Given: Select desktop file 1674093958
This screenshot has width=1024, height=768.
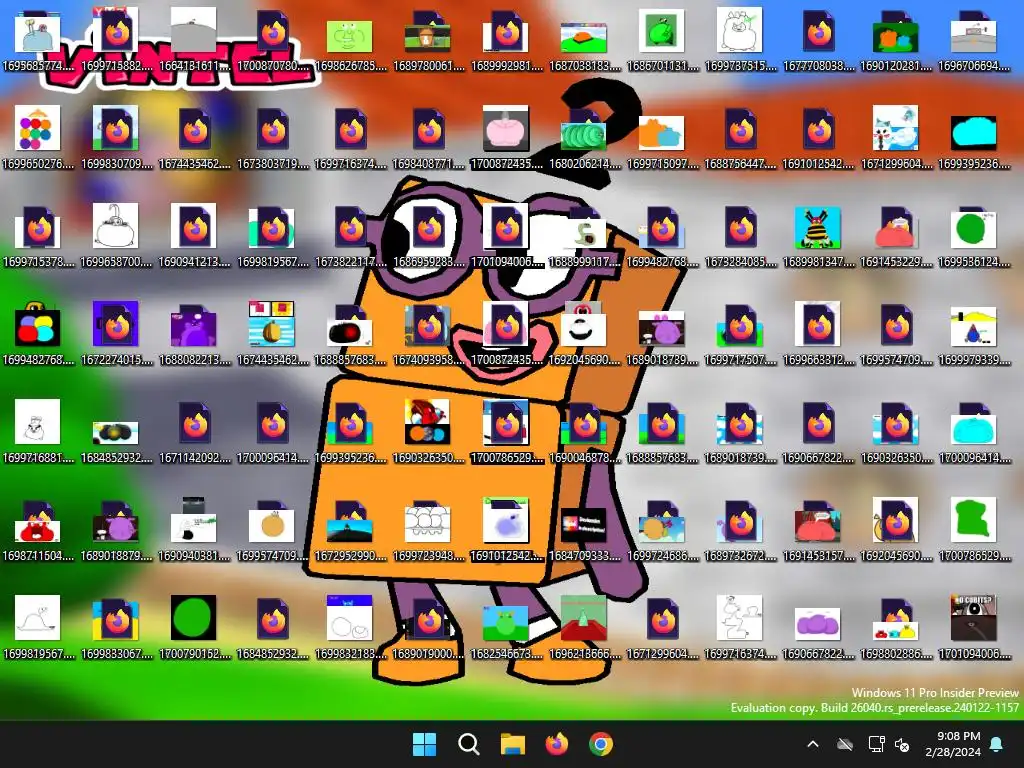Looking at the screenshot, I should click(x=428, y=334).
